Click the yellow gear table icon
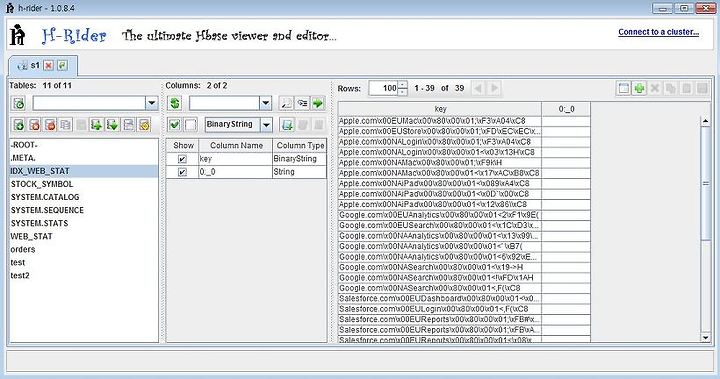The height and width of the screenshot is (379, 720). (x=144, y=124)
